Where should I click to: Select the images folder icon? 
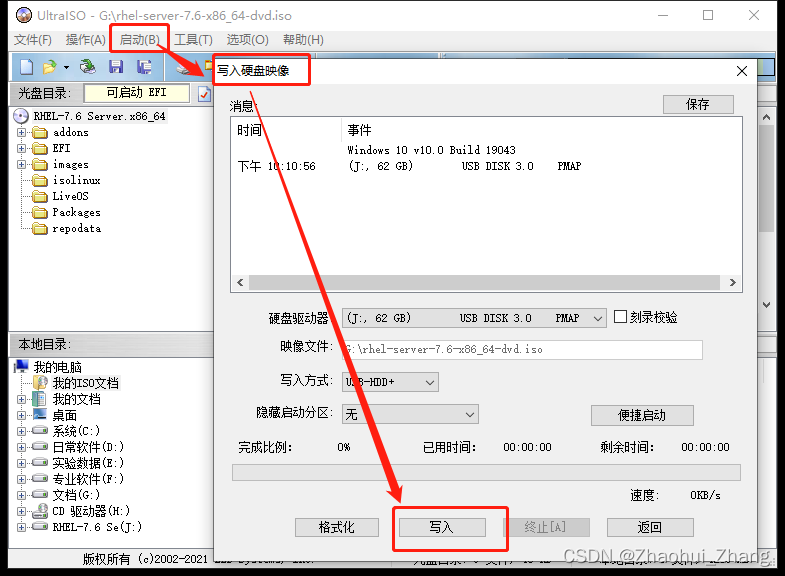40,165
